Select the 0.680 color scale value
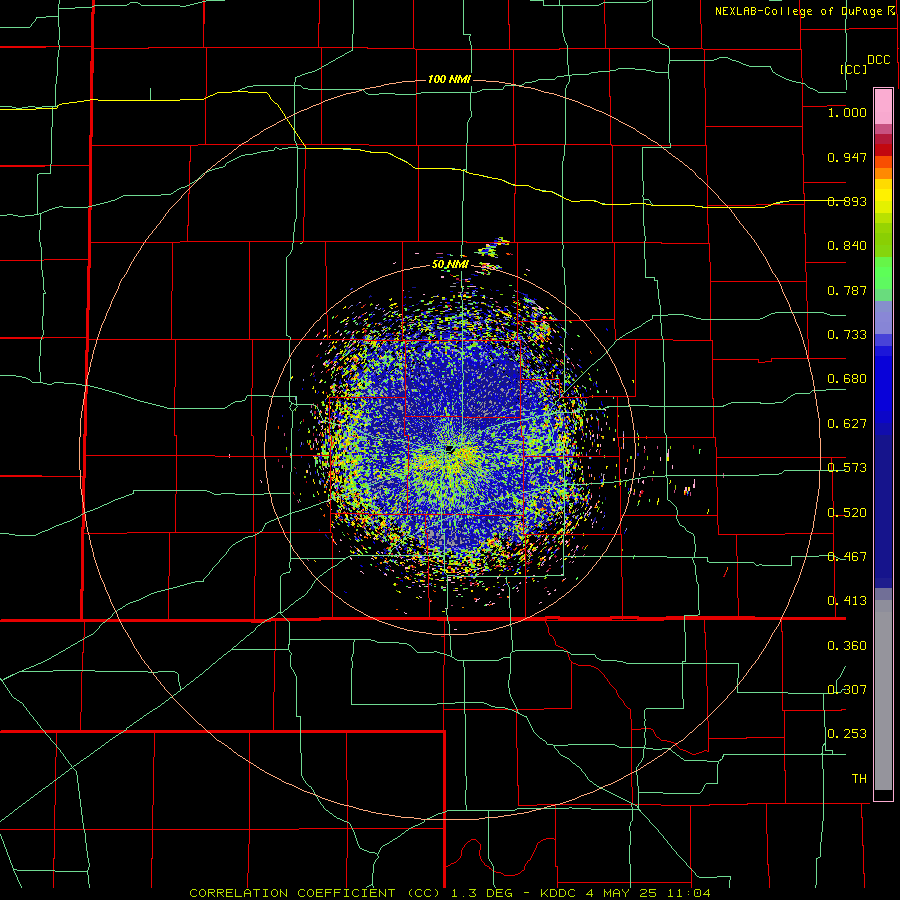 point(847,379)
